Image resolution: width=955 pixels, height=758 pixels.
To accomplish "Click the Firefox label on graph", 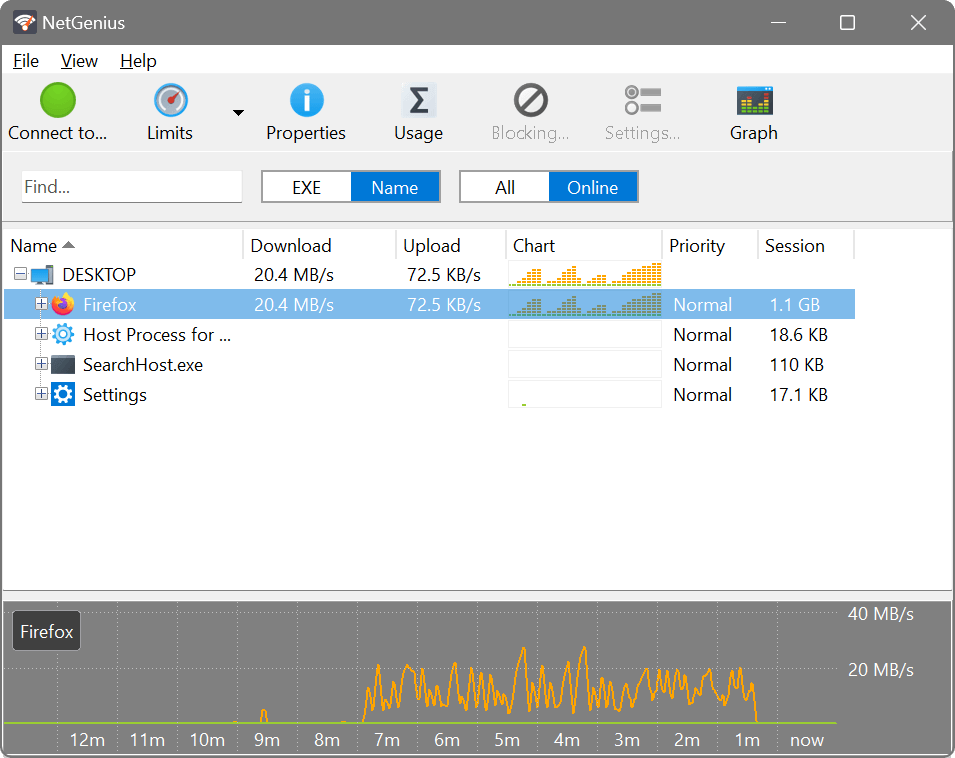I will coord(47,632).
